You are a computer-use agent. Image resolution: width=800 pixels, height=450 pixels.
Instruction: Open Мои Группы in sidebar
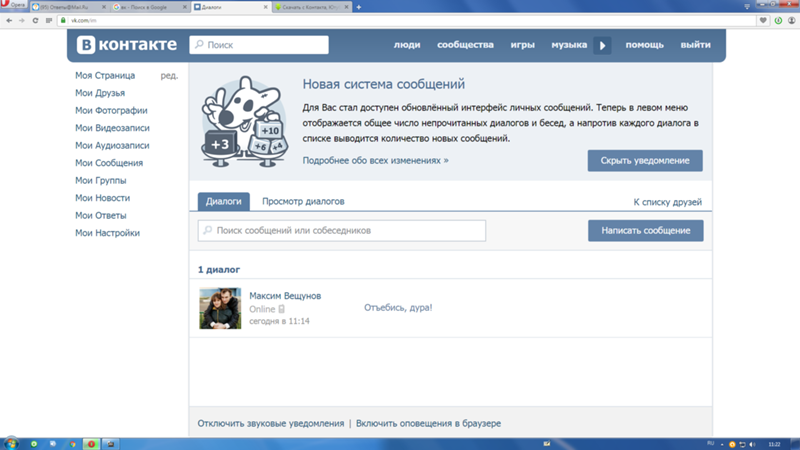click(101, 180)
